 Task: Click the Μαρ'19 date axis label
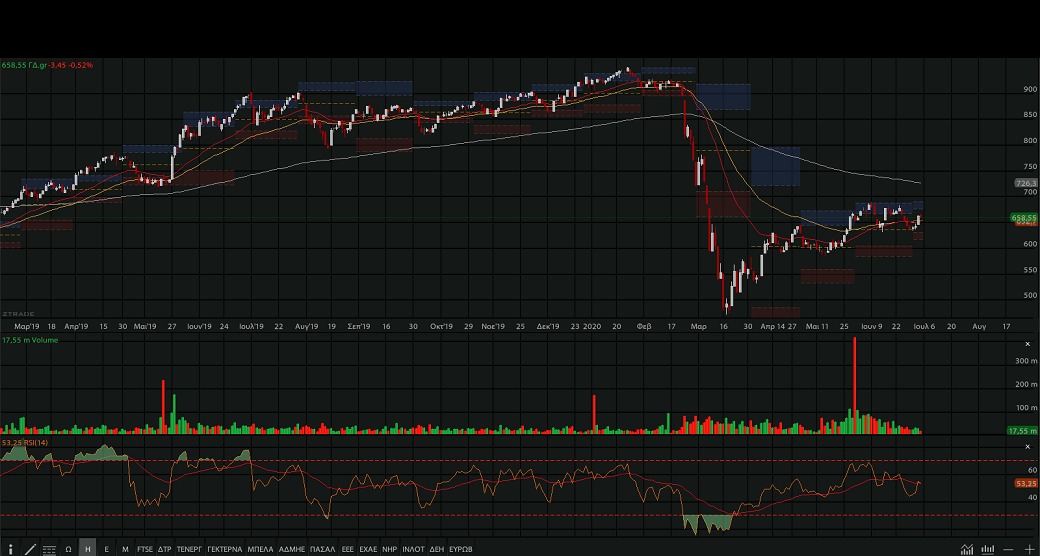(x=27, y=326)
